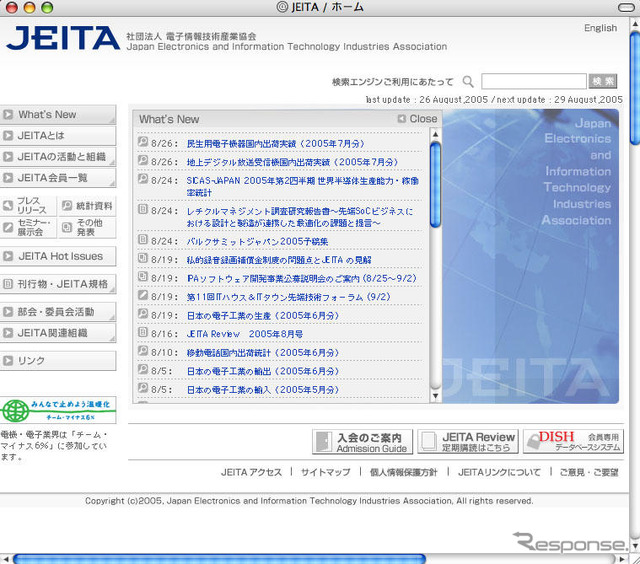Click the icon on the 8/5 輸出 row
The height and width of the screenshot is (564, 640).
(x=142, y=369)
